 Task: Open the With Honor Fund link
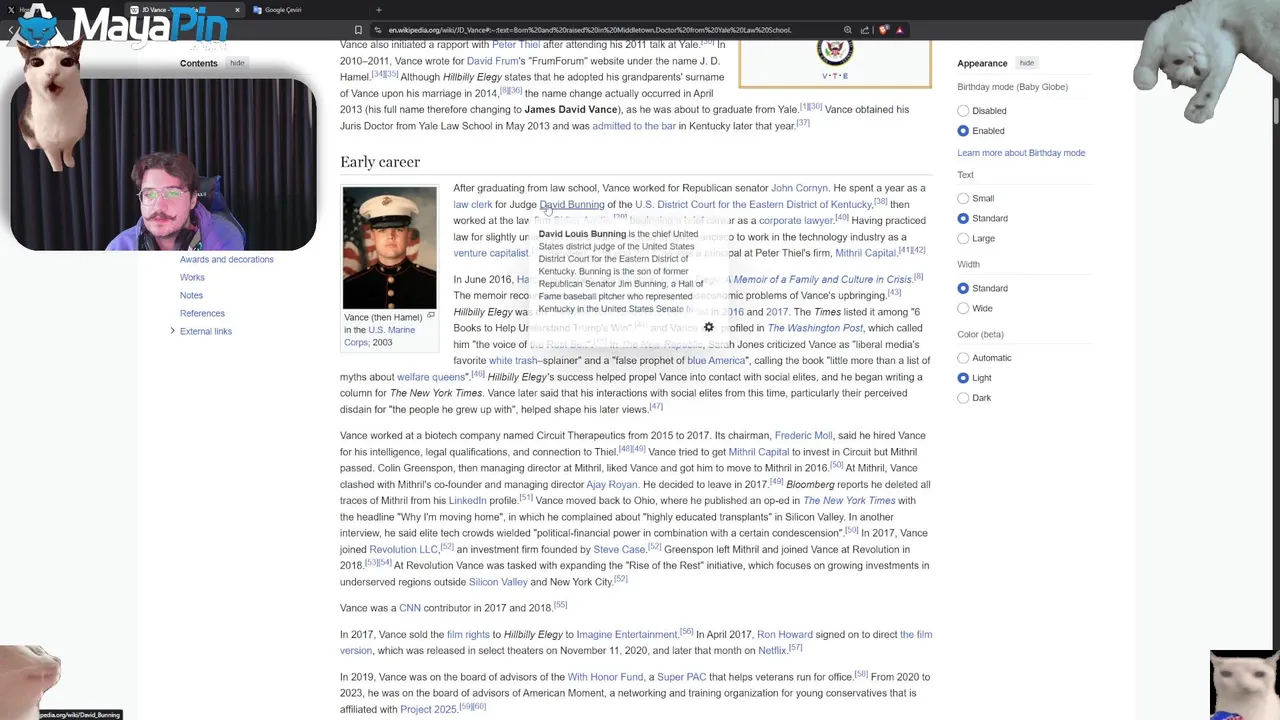pos(605,677)
